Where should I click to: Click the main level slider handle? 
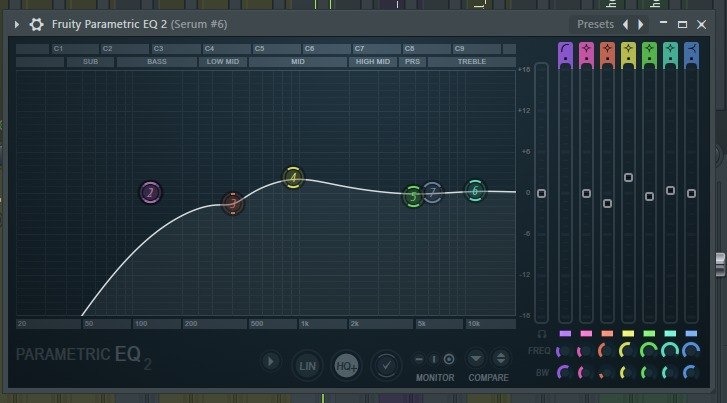541,193
